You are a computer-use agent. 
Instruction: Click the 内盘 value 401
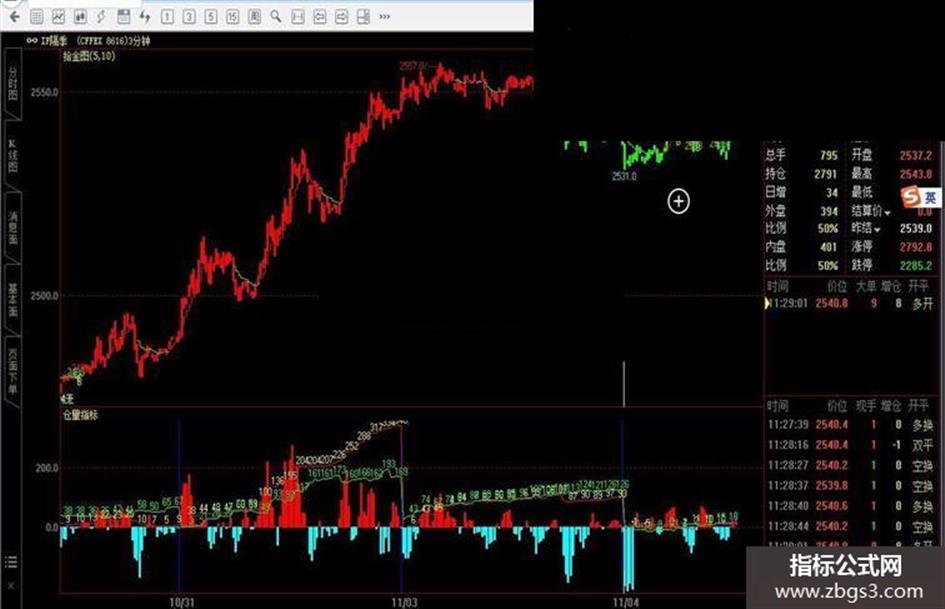(829, 247)
